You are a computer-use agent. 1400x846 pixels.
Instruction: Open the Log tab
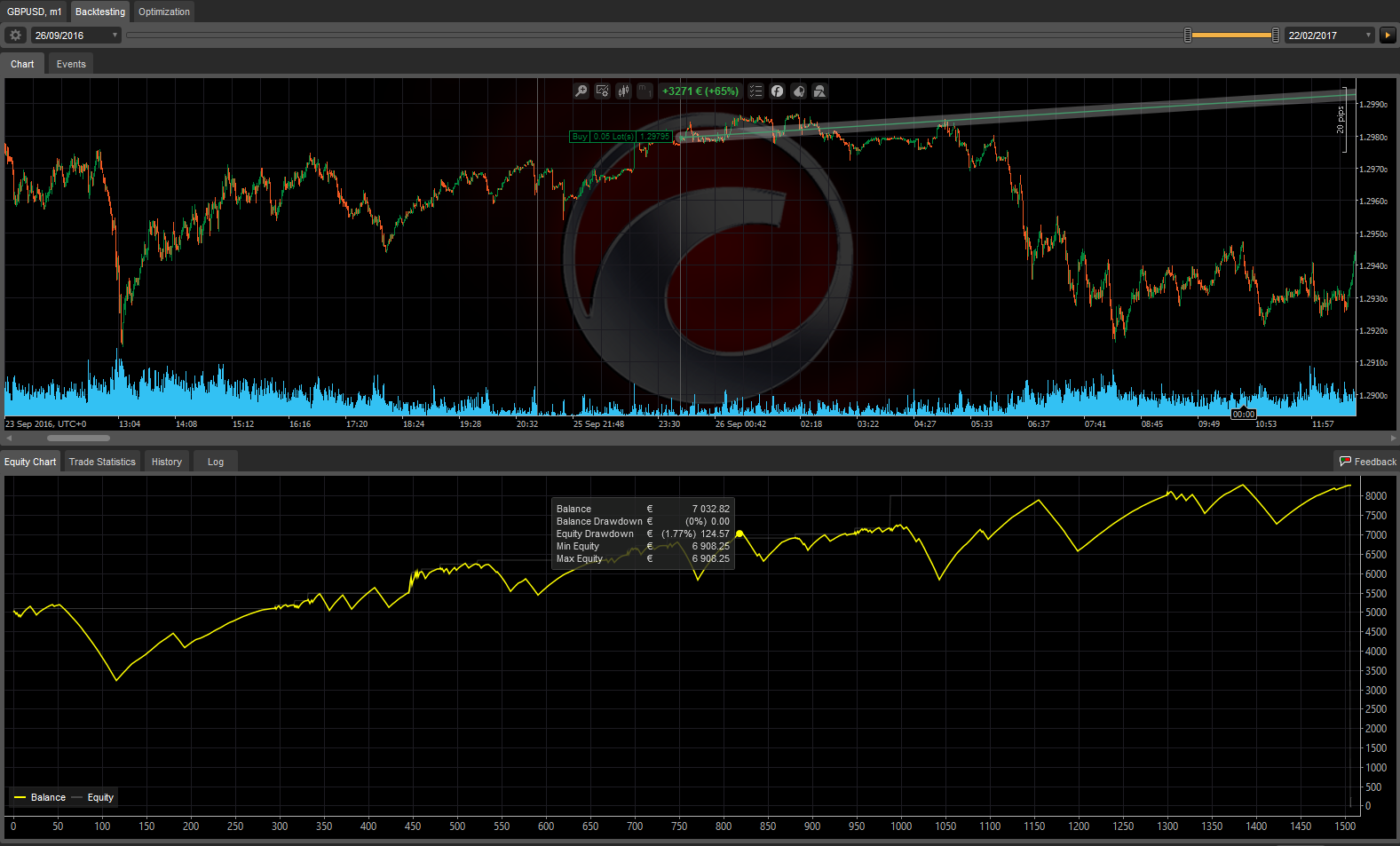pos(215,462)
